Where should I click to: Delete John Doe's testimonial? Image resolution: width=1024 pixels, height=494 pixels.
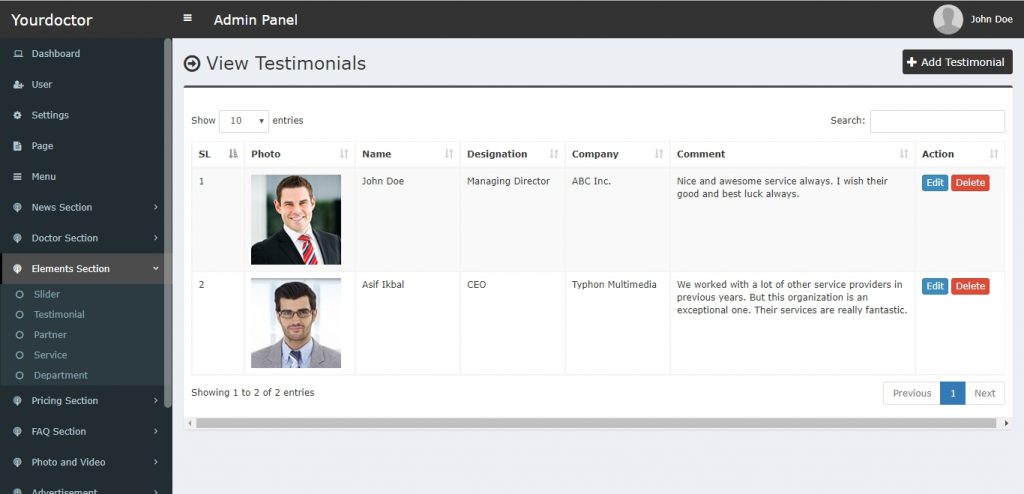[x=970, y=183]
